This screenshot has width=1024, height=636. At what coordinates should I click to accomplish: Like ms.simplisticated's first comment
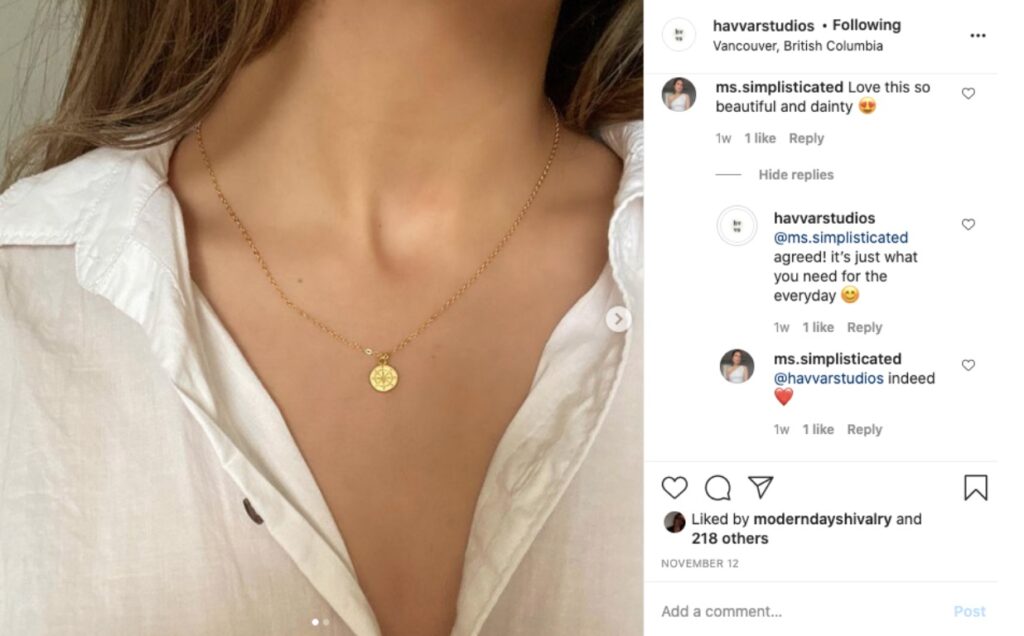(x=968, y=93)
